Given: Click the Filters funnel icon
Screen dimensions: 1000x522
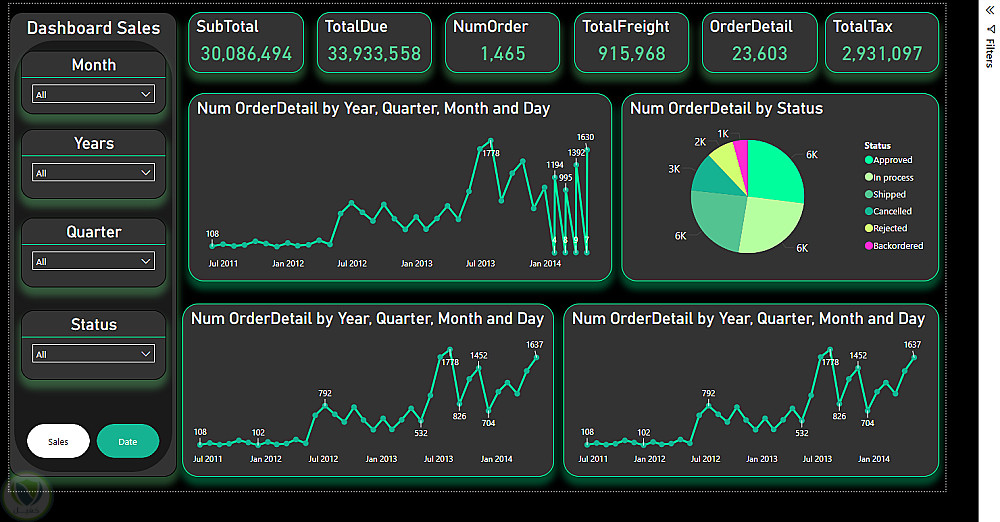Looking at the screenshot, I should coord(990,29).
